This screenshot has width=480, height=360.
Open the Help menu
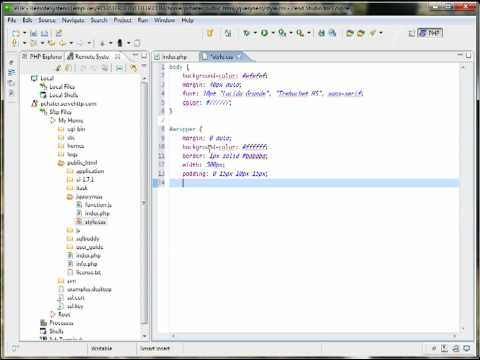click(187, 20)
